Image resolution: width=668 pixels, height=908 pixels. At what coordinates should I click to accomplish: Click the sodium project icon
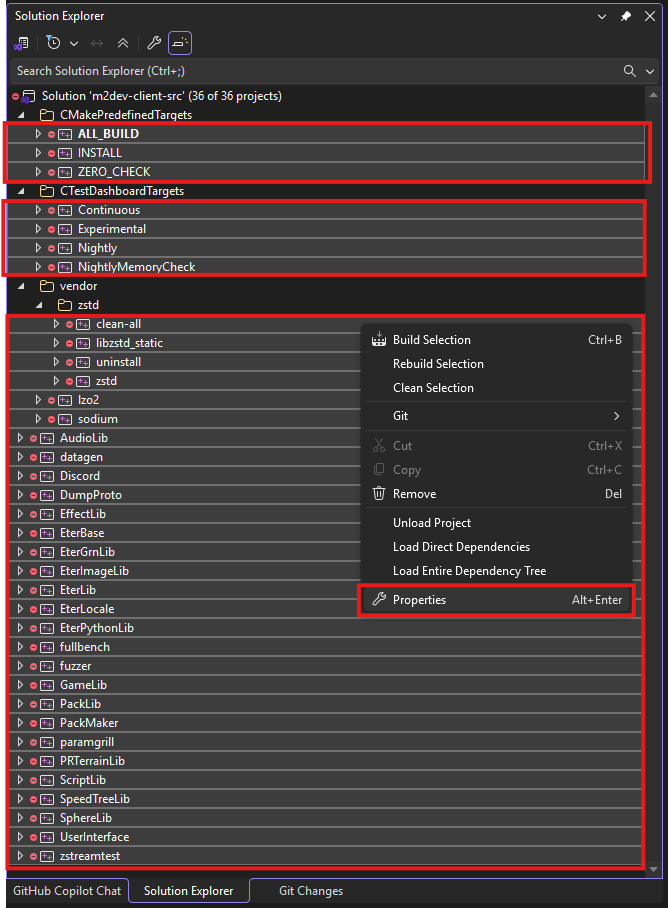(x=65, y=419)
